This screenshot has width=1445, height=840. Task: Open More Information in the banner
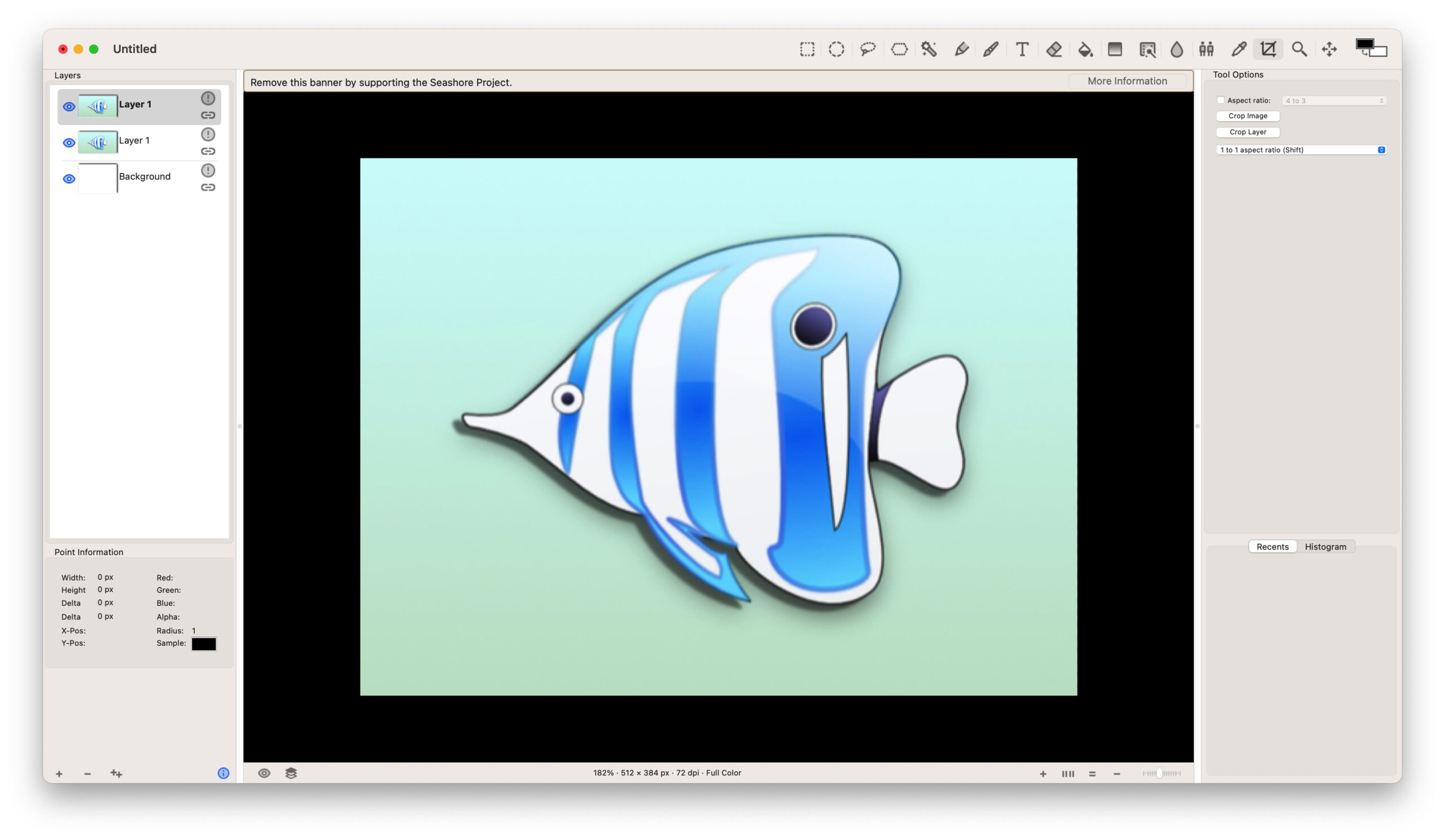[x=1127, y=81]
